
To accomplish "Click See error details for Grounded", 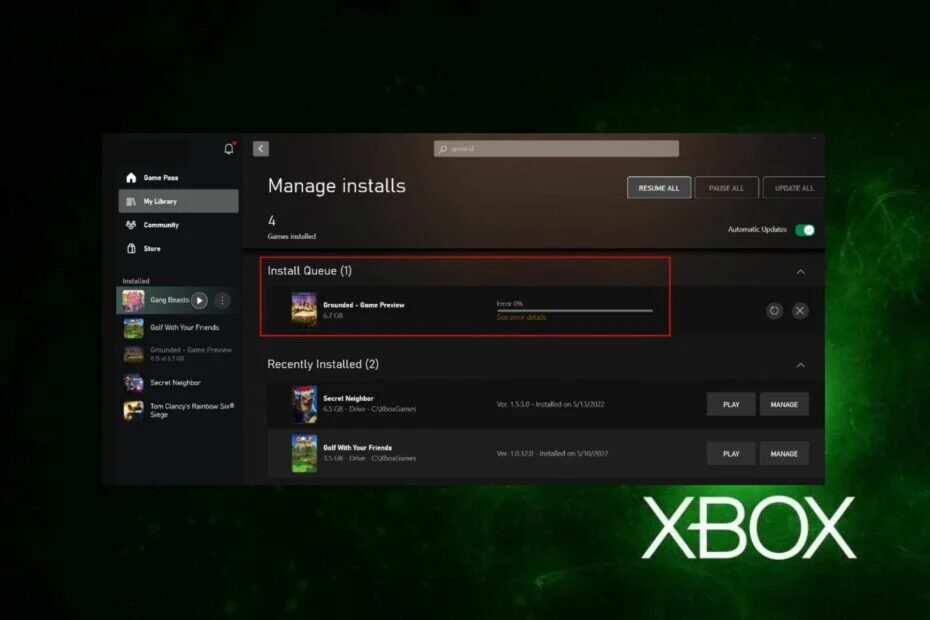I will point(522,316).
